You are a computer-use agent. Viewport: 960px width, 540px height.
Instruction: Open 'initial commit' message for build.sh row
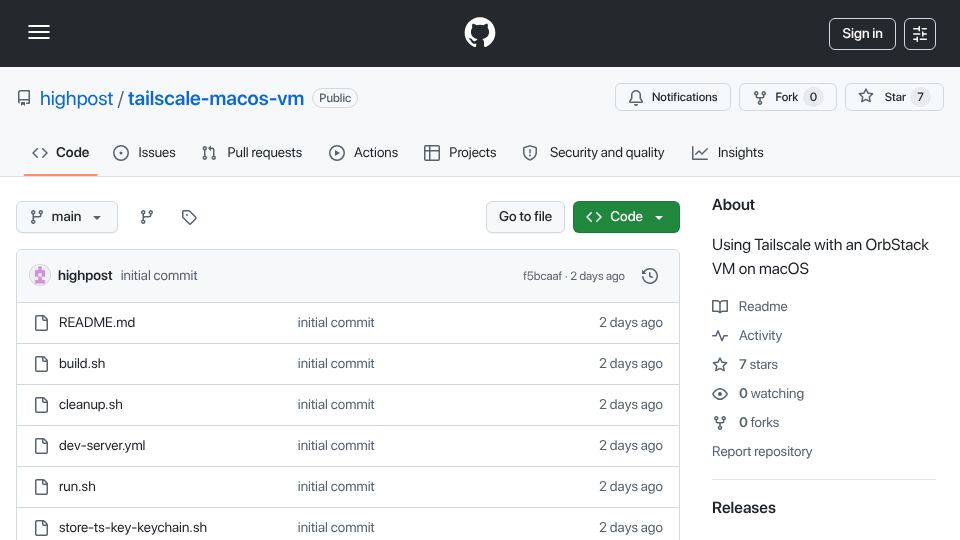pyautogui.click(x=336, y=364)
